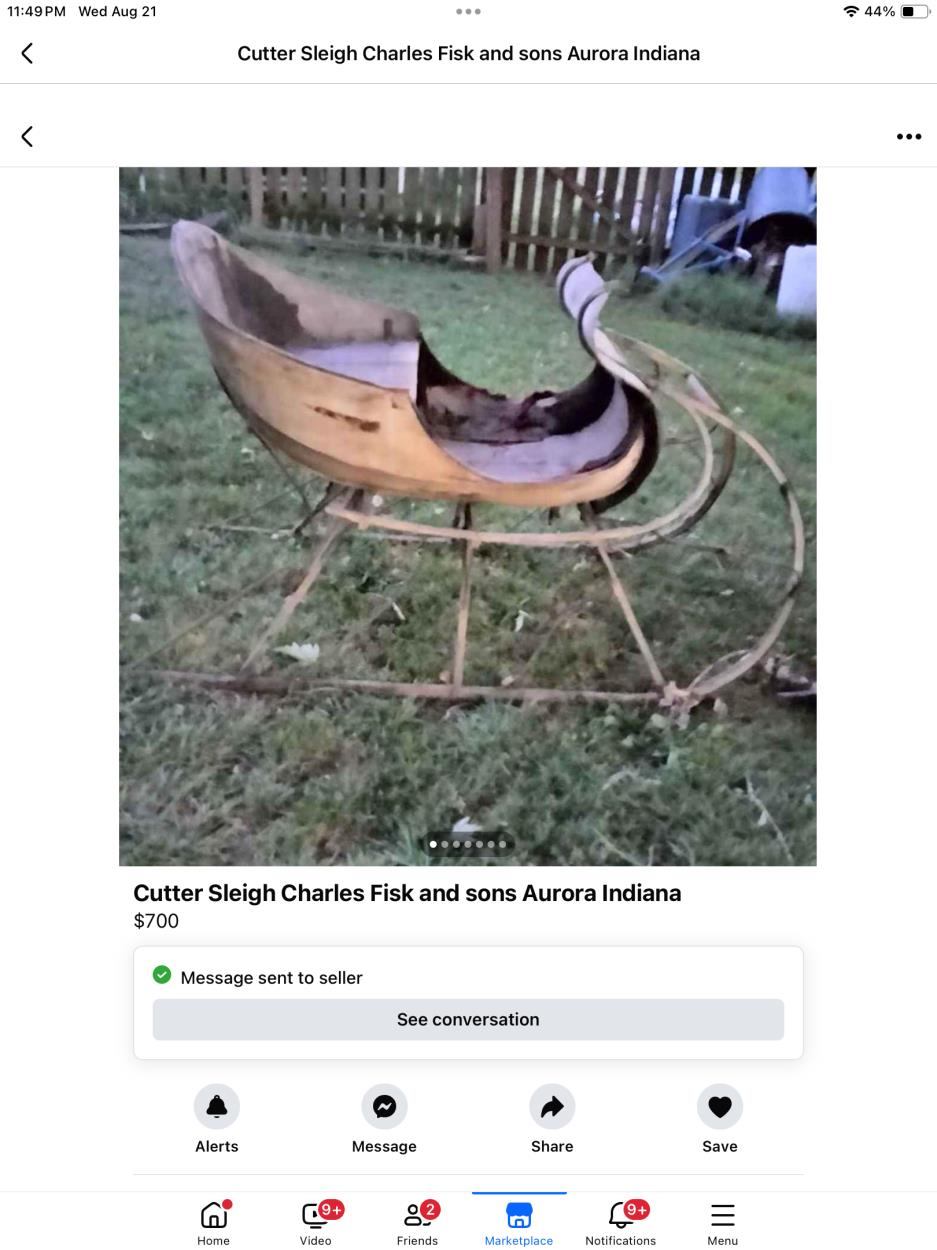Tap the sleigh listing photo

click(468, 516)
